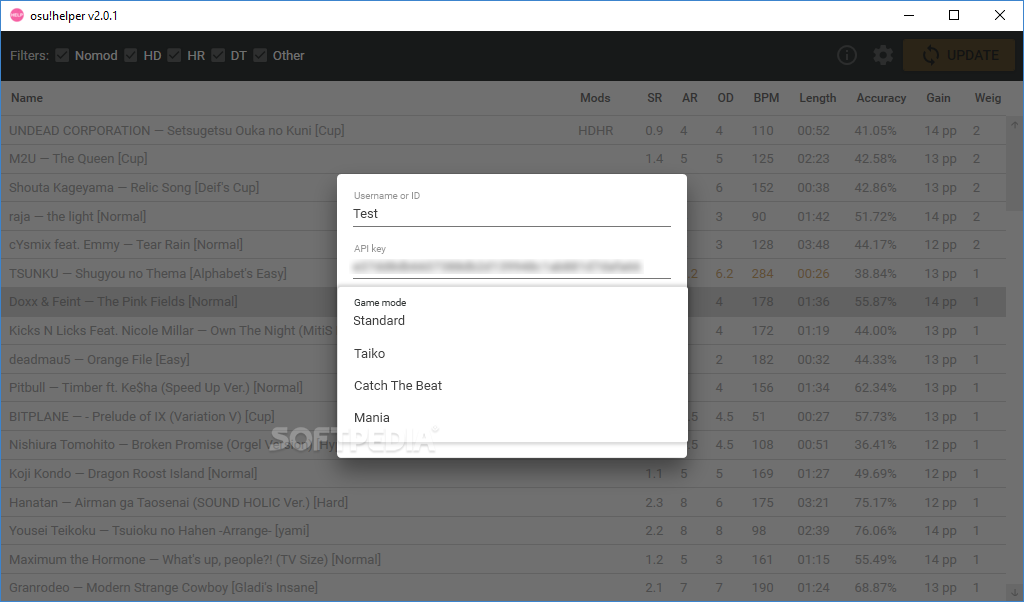Select Pitbull Timber ft. Ke$ha row

[504, 388]
